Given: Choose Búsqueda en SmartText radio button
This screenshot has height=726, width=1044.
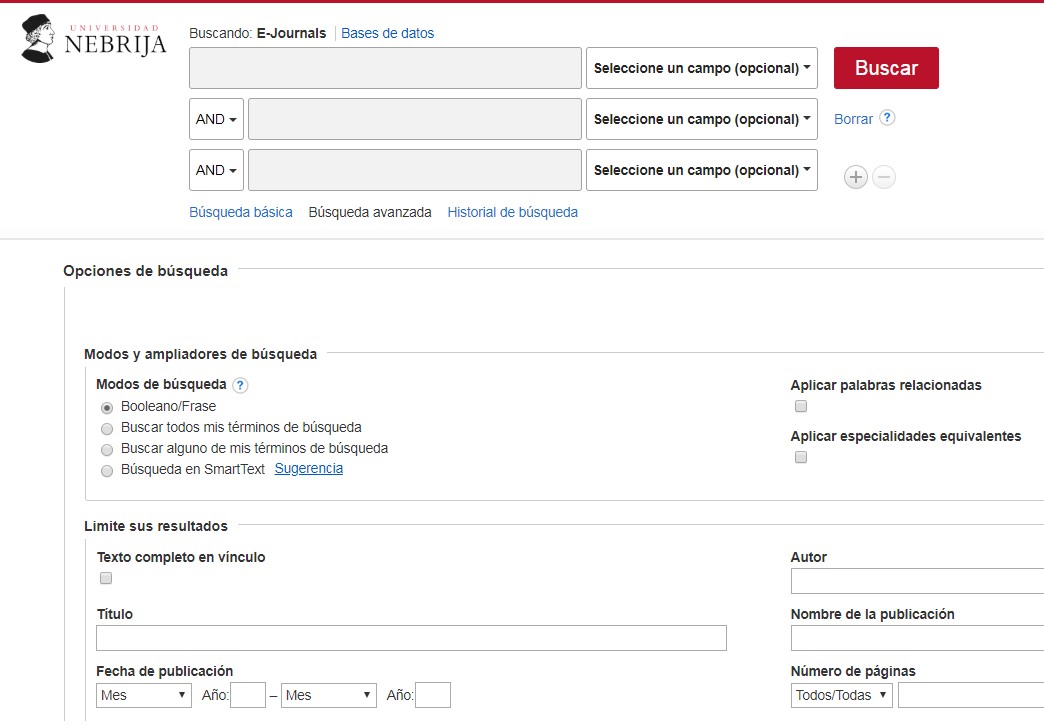Looking at the screenshot, I should pyautogui.click(x=107, y=470).
